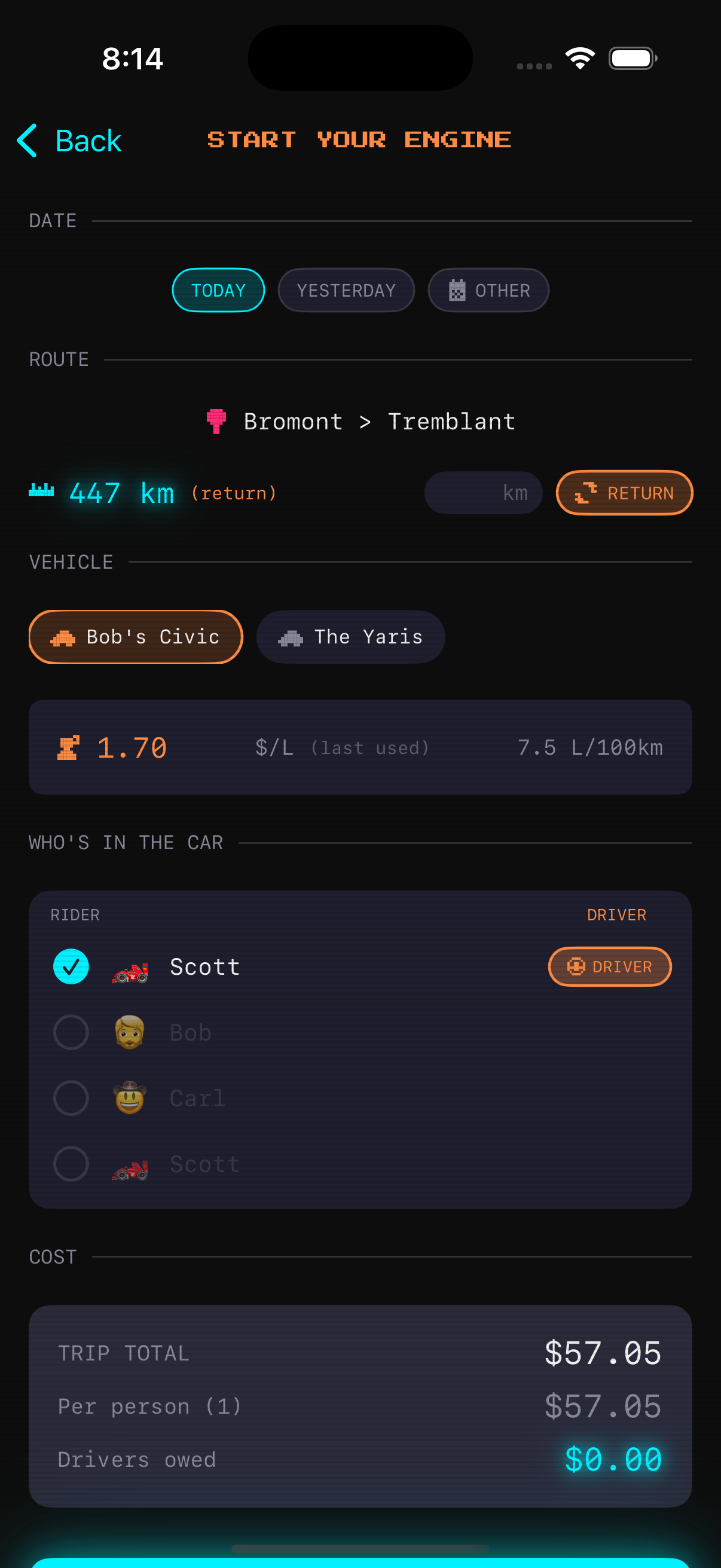Uncheck Scott as a rider
Image resolution: width=721 pixels, height=1568 pixels.
[x=71, y=966]
